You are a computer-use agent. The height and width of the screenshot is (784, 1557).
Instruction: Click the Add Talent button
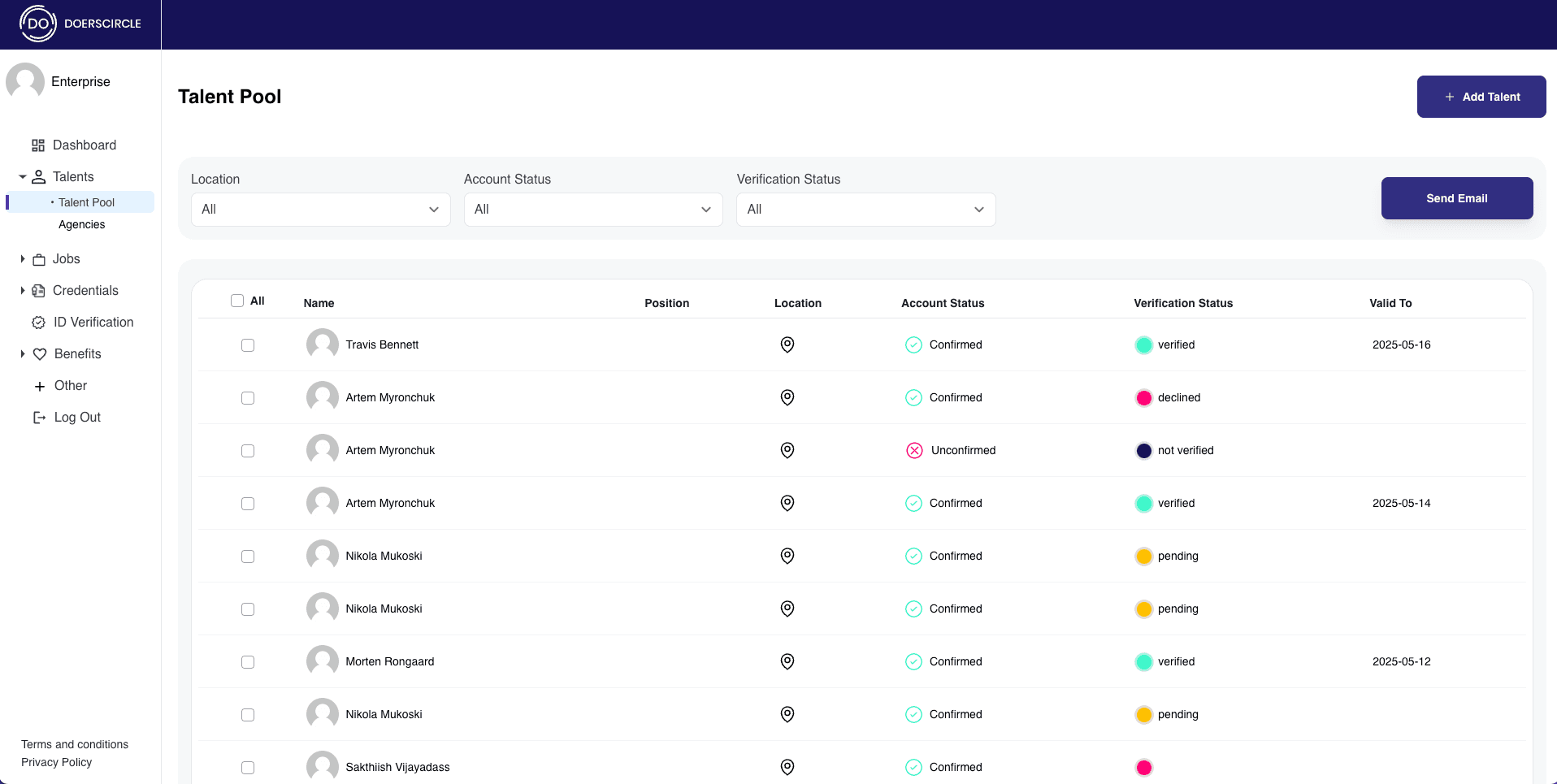1481,96
